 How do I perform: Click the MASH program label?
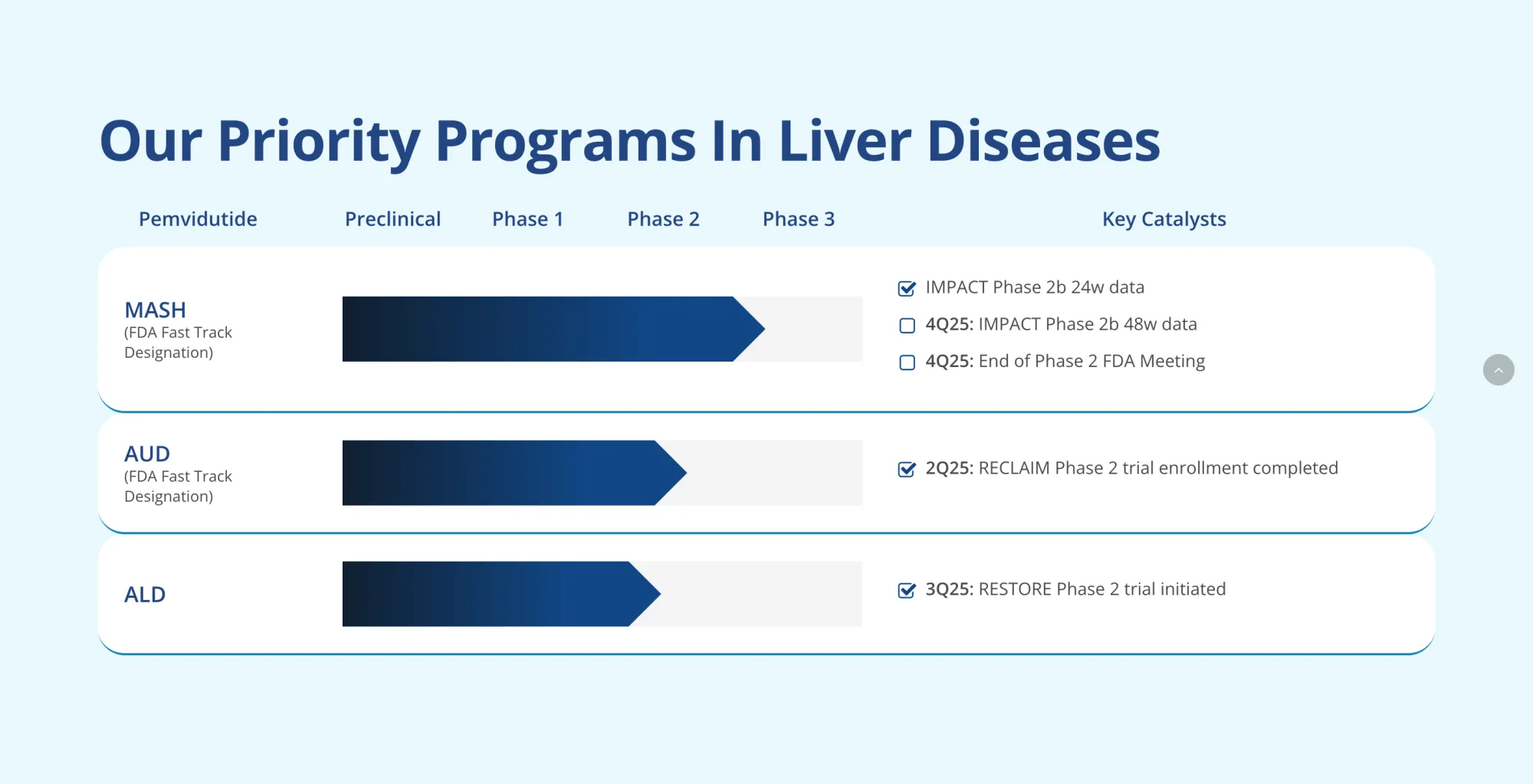pyautogui.click(x=155, y=310)
